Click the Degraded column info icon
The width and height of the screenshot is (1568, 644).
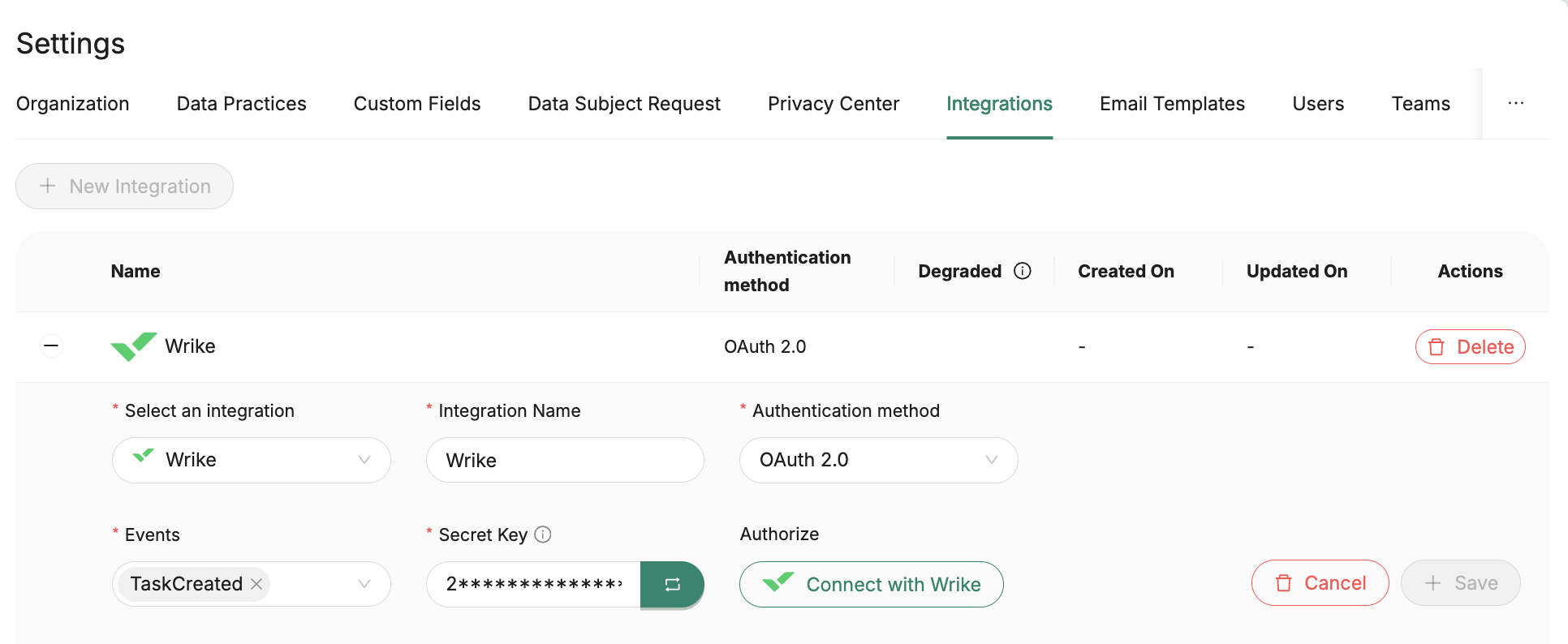click(1023, 271)
